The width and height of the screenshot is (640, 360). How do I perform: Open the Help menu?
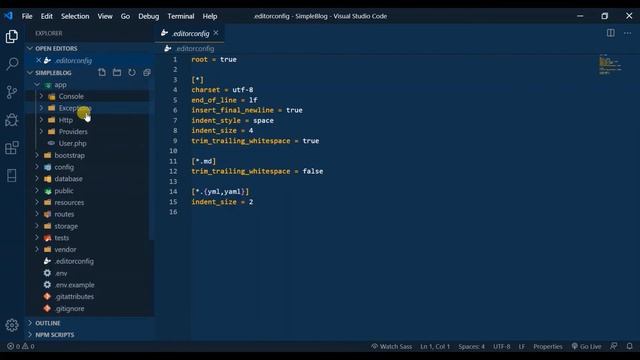210,16
